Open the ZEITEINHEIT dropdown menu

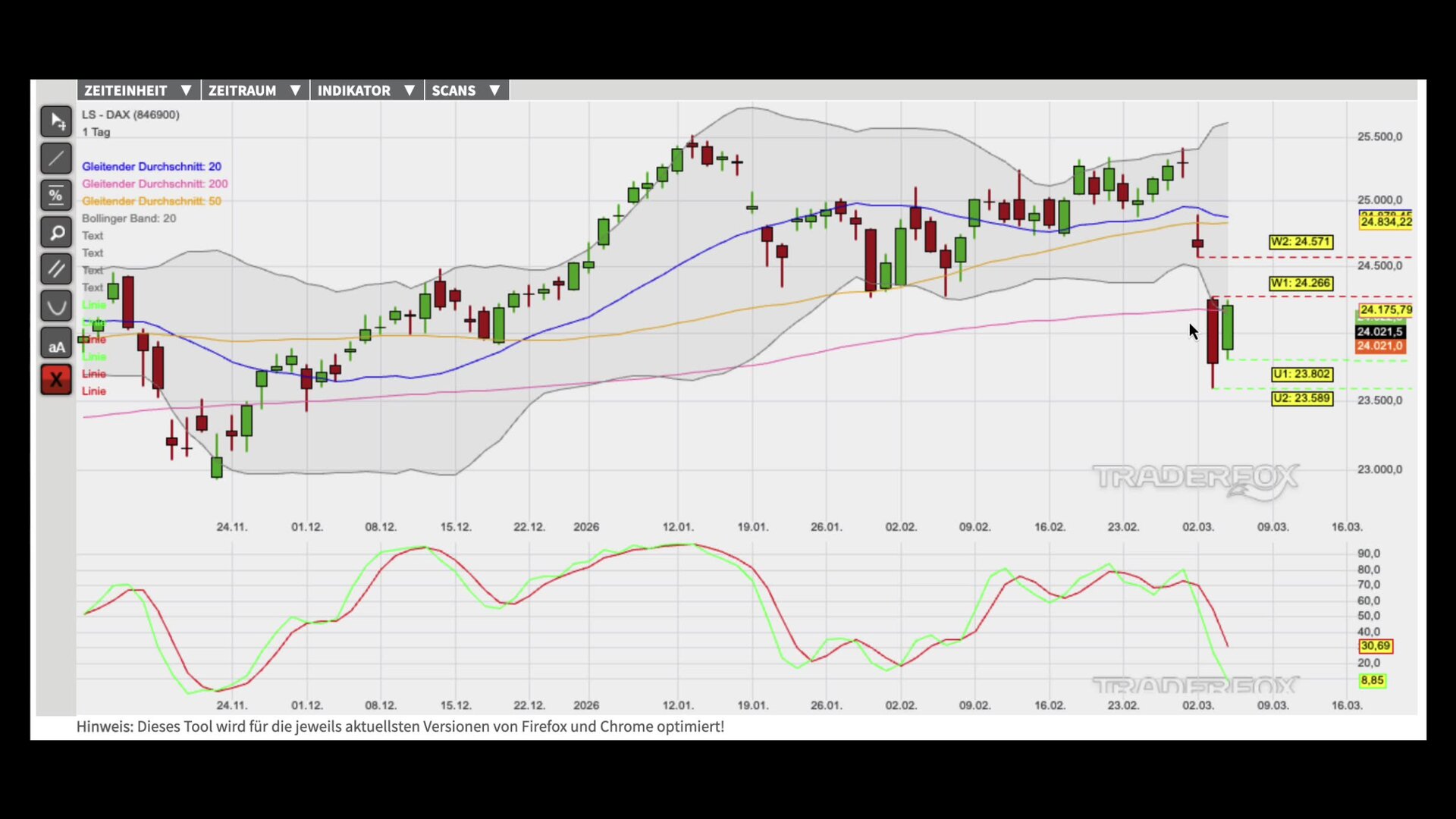click(138, 90)
